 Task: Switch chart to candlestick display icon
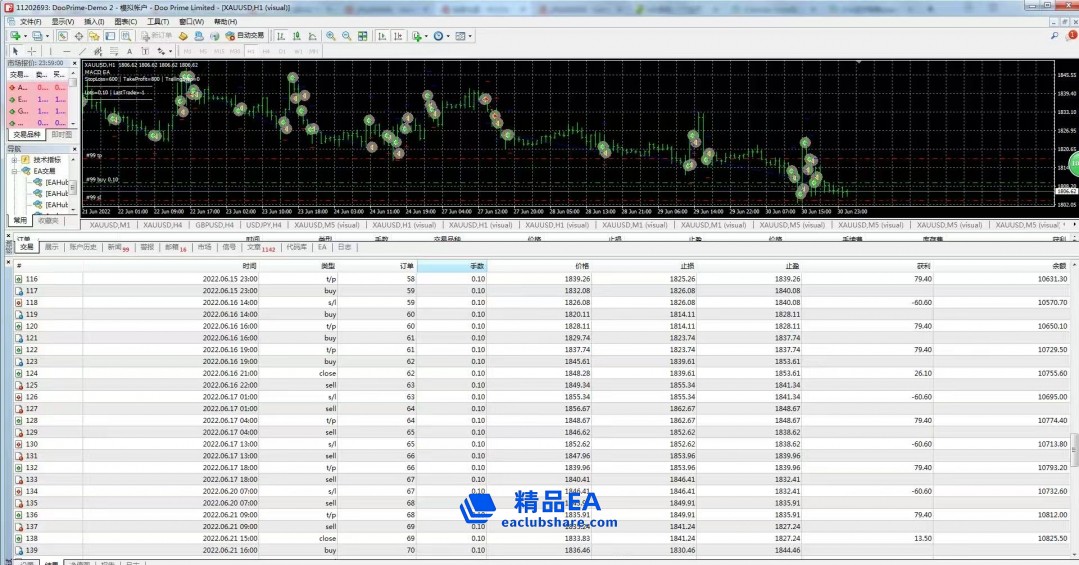pyautogui.click(x=298, y=36)
